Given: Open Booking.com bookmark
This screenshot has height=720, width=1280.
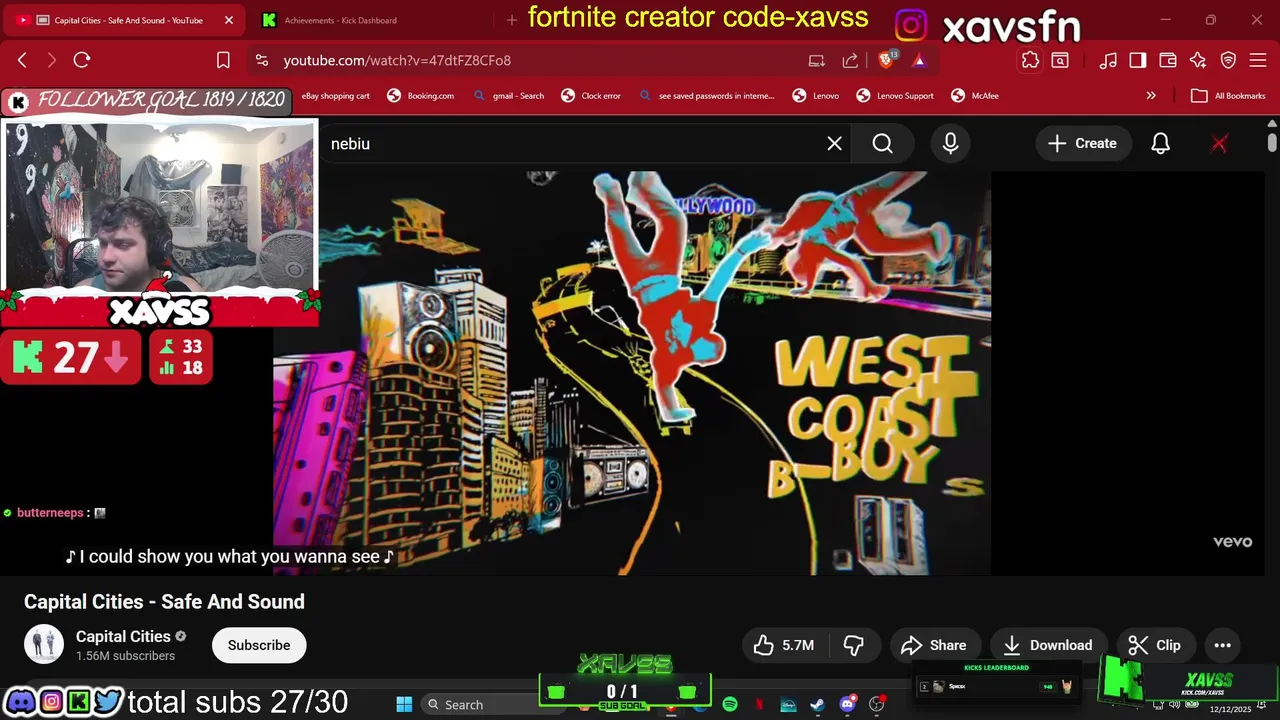Looking at the screenshot, I should click(x=421, y=96).
